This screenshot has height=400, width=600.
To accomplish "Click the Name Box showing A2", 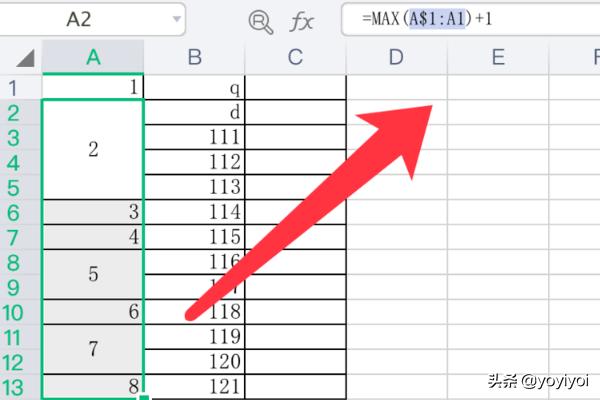I will pos(90,19).
